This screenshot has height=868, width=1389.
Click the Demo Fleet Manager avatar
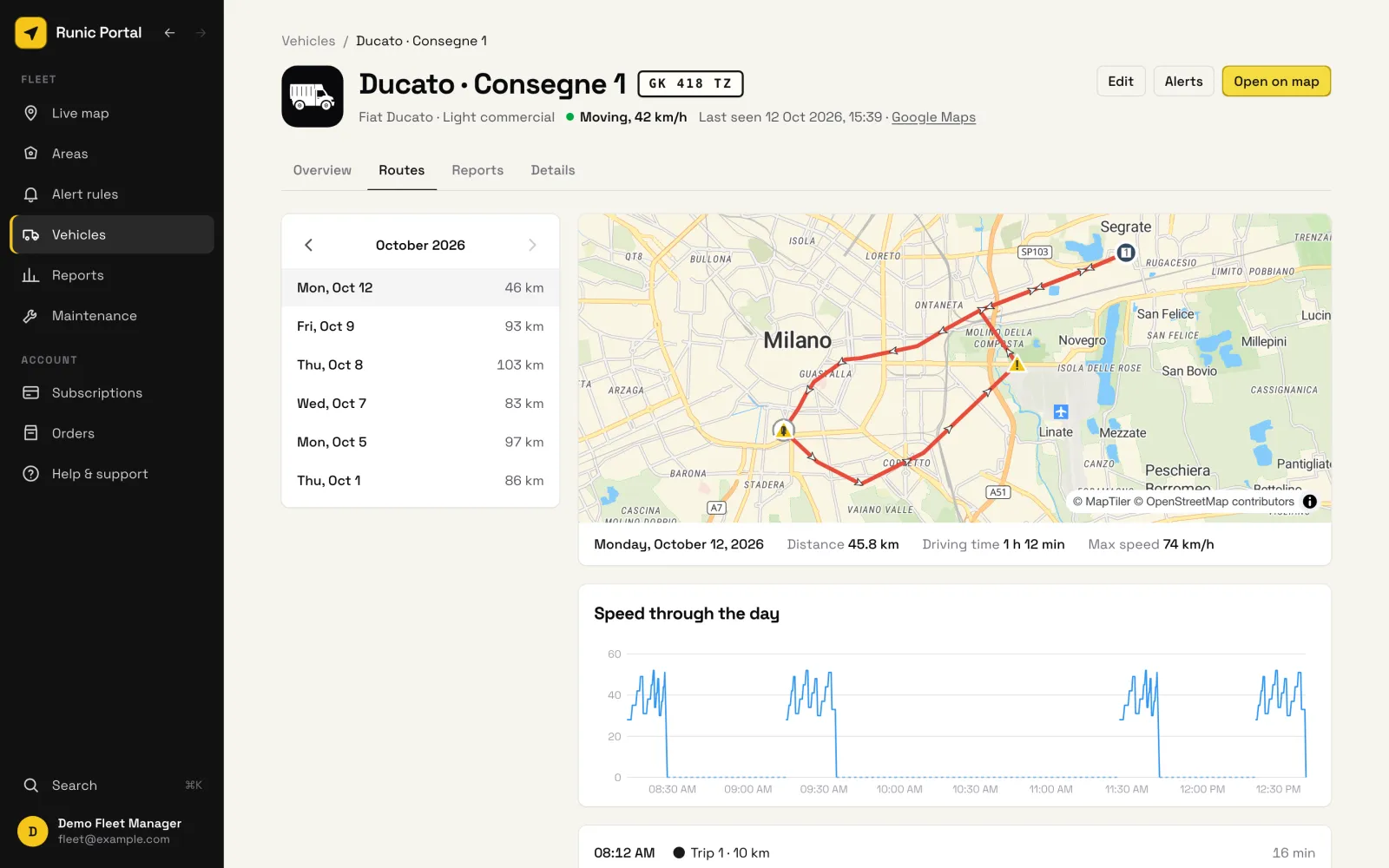point(33,832)
